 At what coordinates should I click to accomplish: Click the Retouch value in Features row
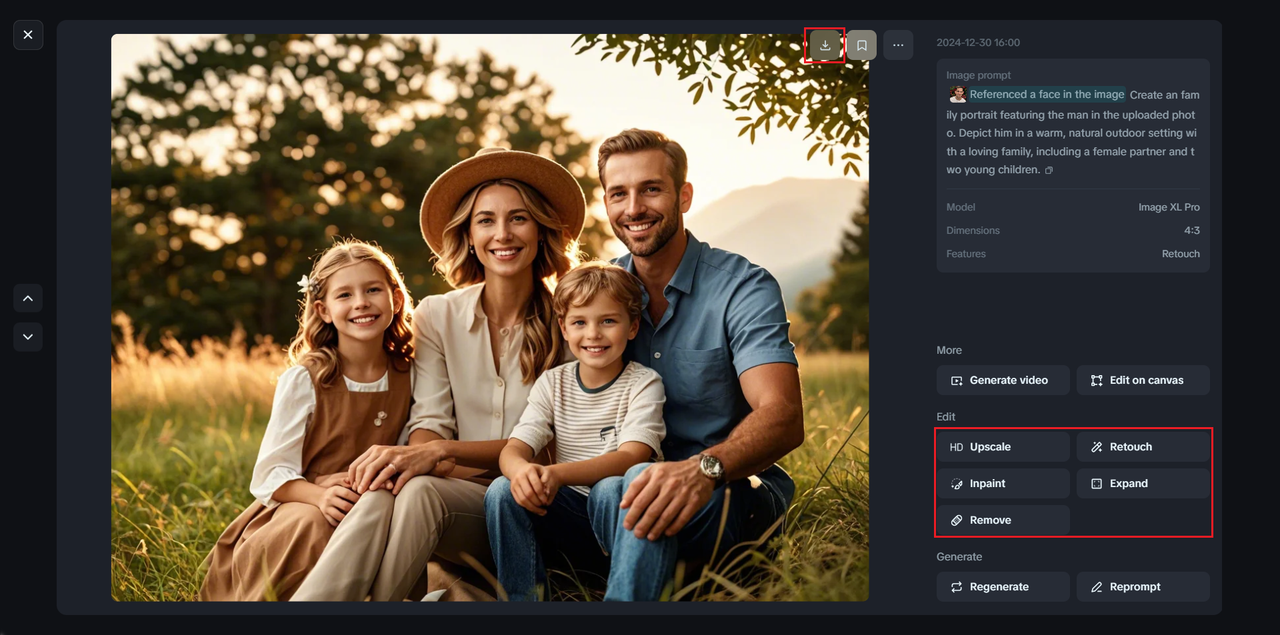click(x=1181, y=254)
